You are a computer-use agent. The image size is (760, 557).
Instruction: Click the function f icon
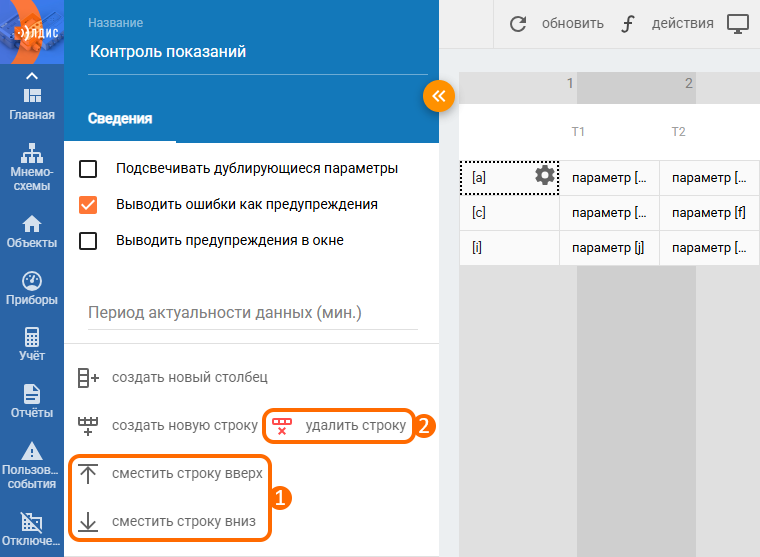point(628,24)
